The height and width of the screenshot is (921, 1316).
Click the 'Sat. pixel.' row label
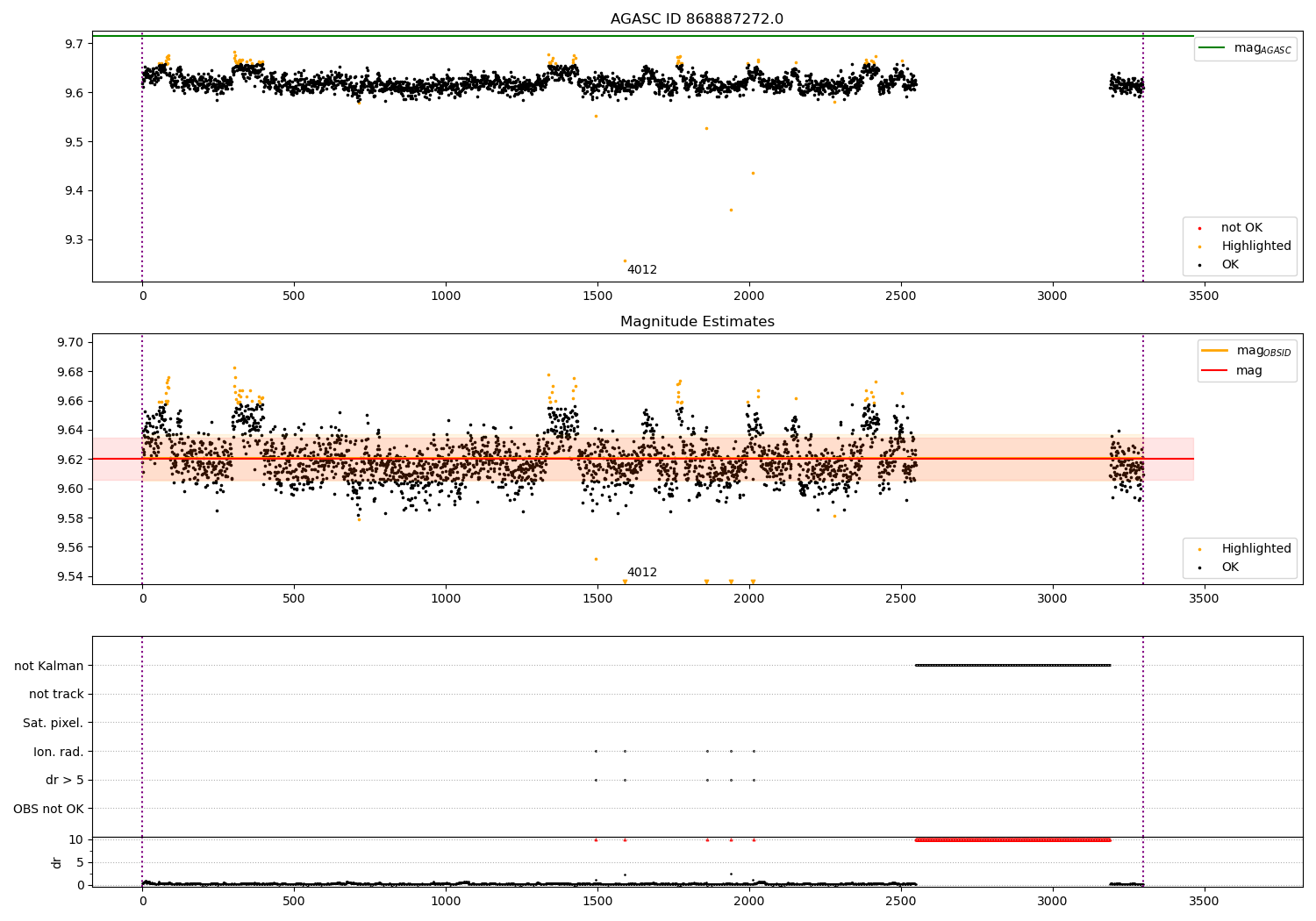53,724
